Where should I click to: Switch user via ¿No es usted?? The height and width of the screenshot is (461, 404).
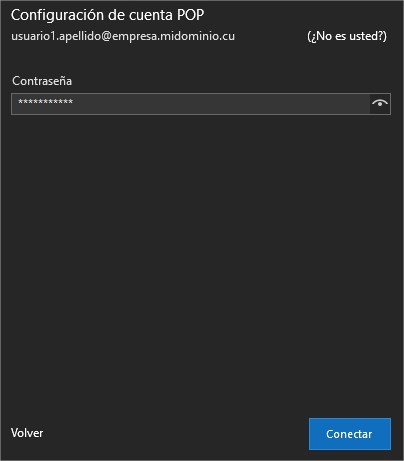coord(347,36)
